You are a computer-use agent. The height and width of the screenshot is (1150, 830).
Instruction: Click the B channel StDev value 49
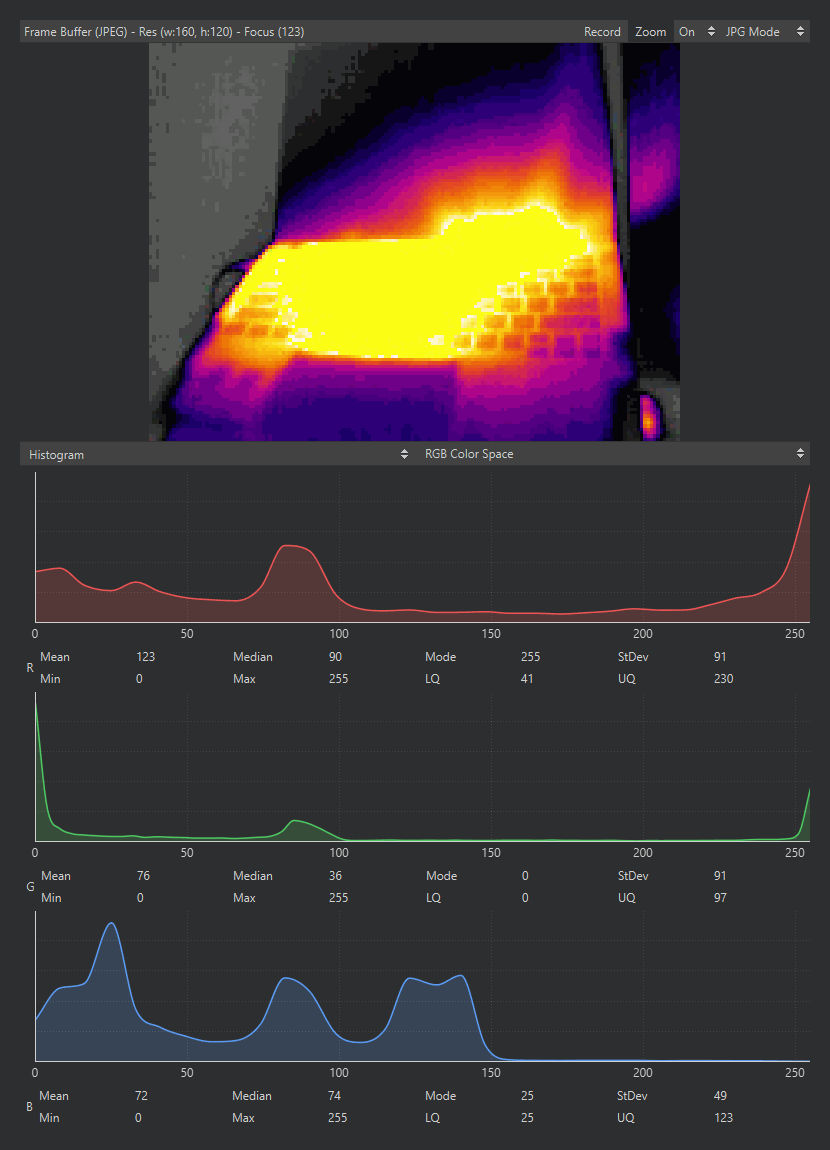(720, 1096)
